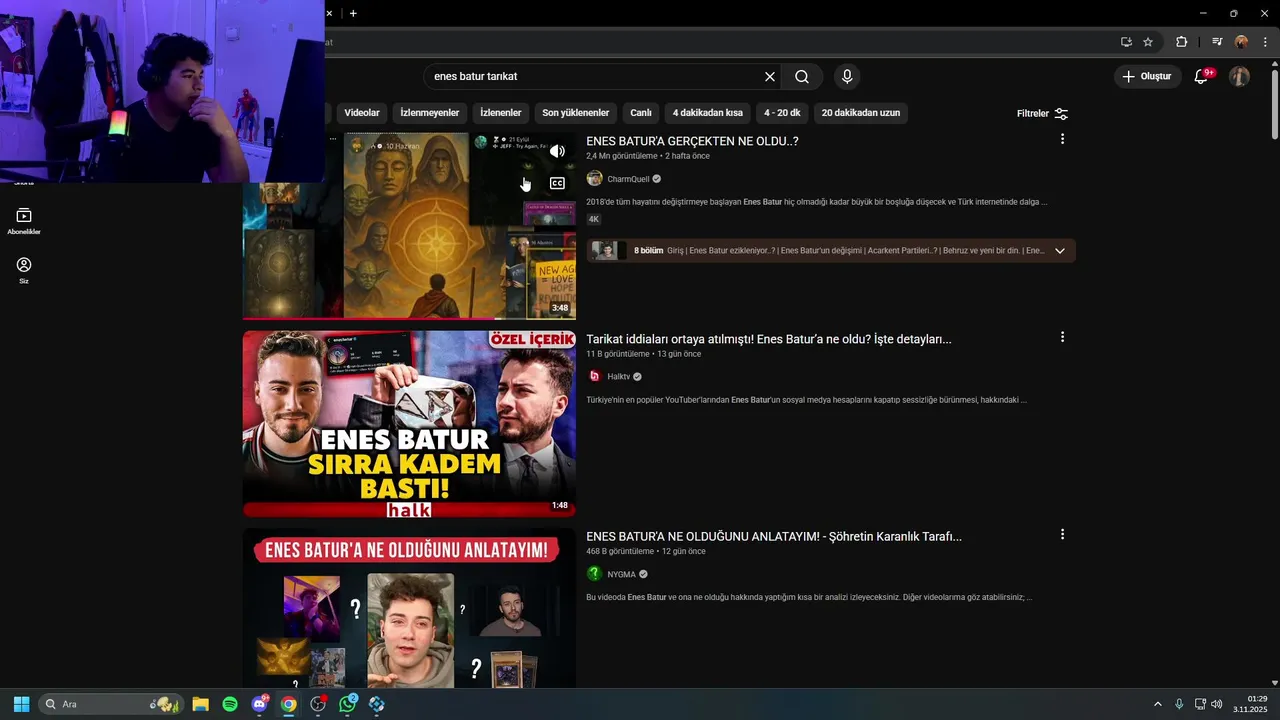Open Chrome extensions puzzle icon

coord(1181,42)
